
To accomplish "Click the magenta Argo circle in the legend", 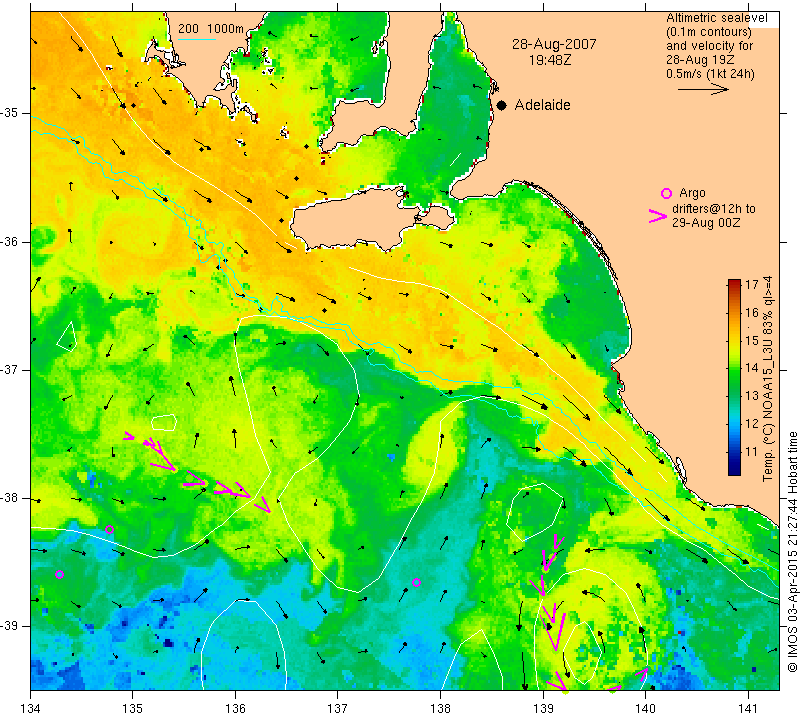I will pos(666,193).
